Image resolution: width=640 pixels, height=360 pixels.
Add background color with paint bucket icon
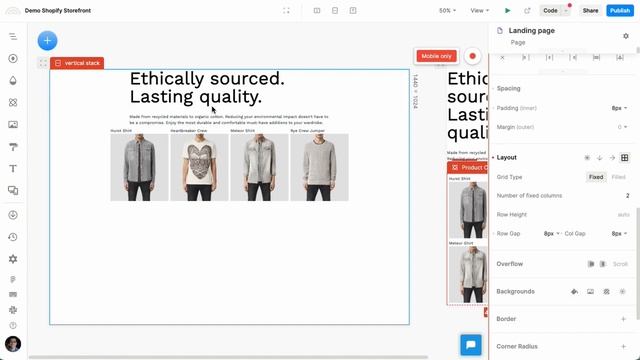(x=574, y=291)
